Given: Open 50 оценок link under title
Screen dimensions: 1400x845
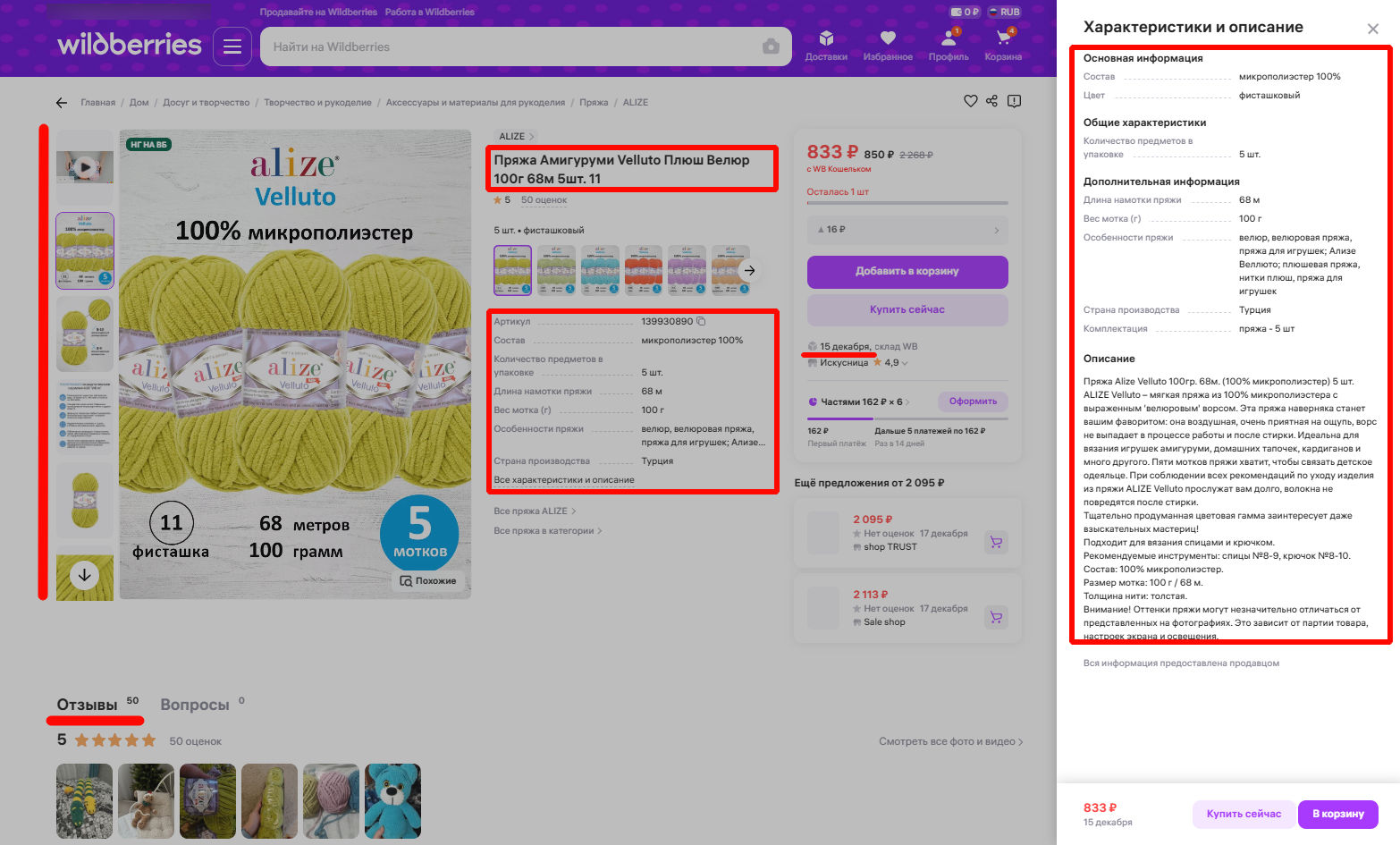Looking at the screenshot, I should tap(544, 200).
